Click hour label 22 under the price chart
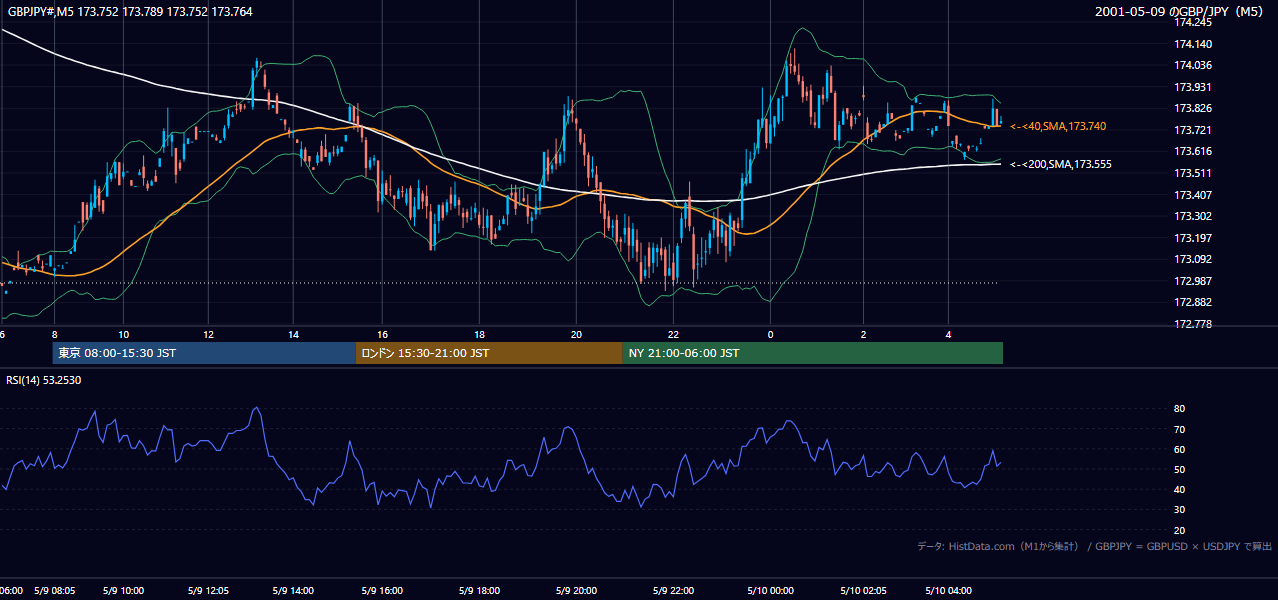Screen dimensions: 1278x600 [x=674, y=334]
